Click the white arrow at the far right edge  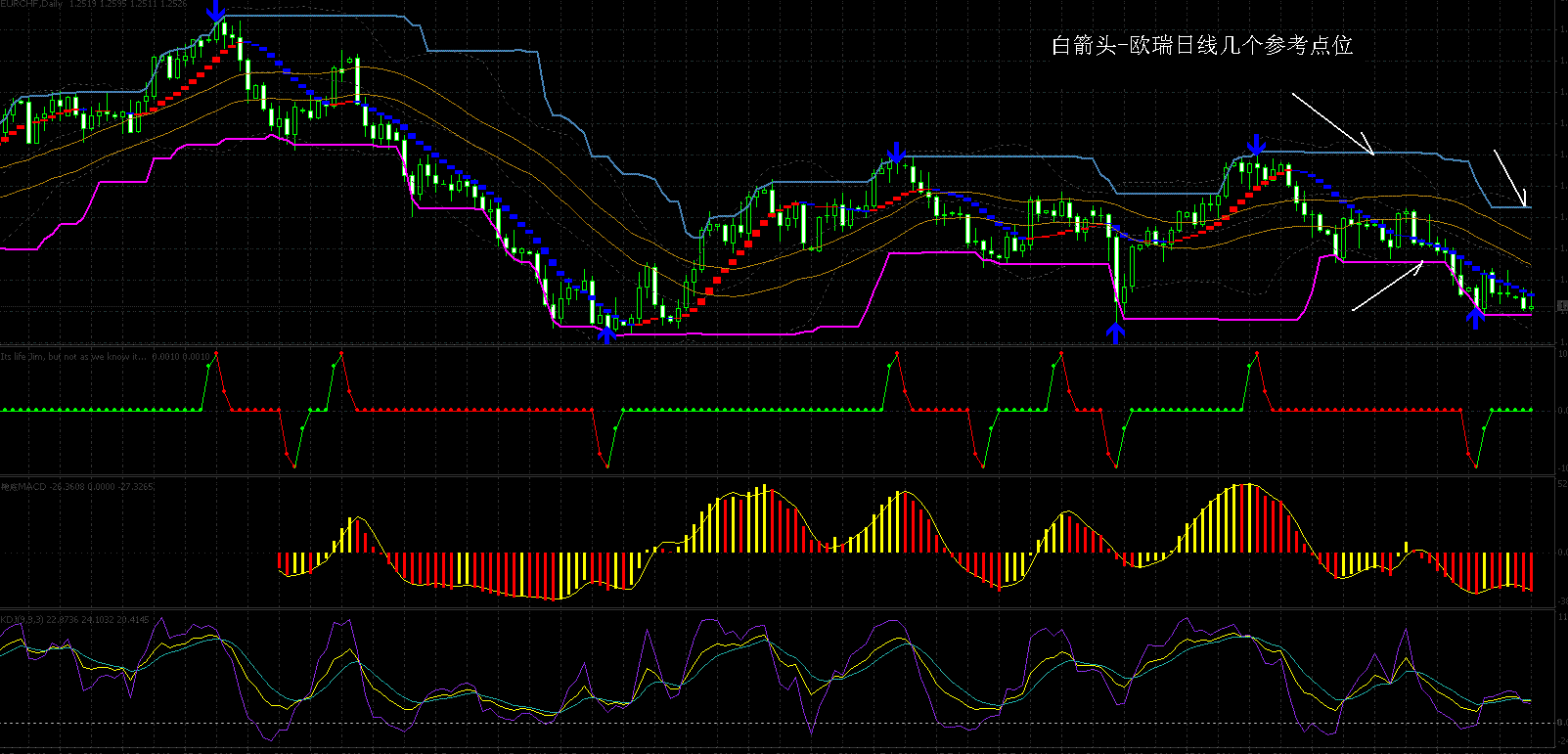1510,178
